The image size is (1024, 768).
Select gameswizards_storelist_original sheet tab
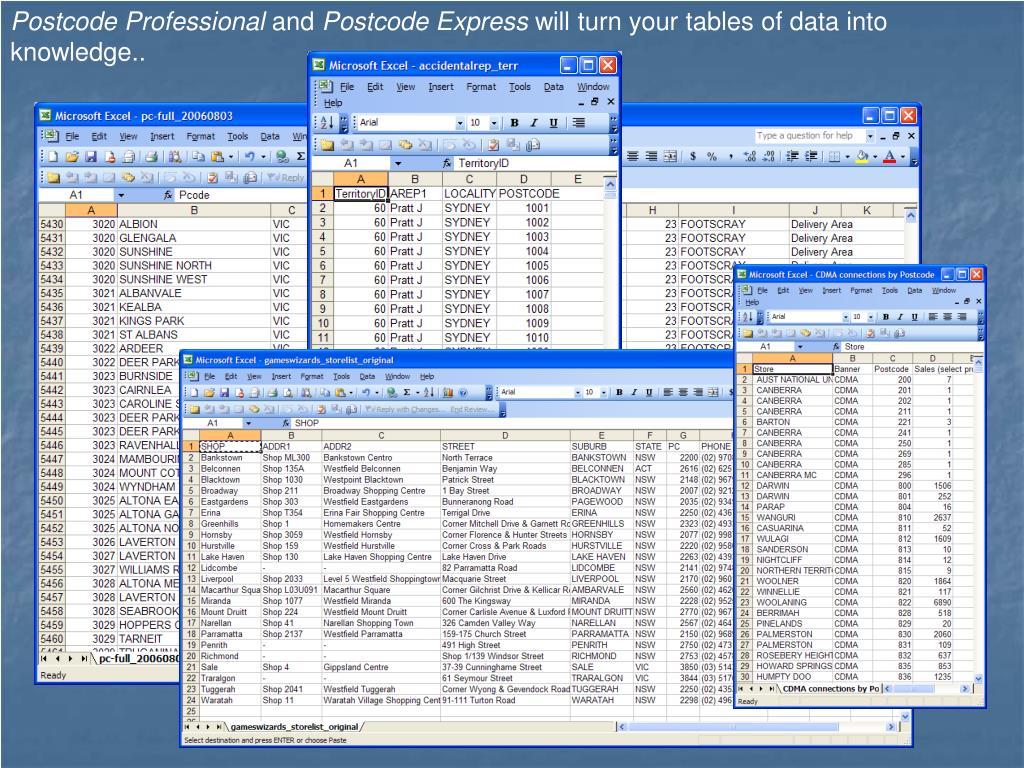pos(293,726)
